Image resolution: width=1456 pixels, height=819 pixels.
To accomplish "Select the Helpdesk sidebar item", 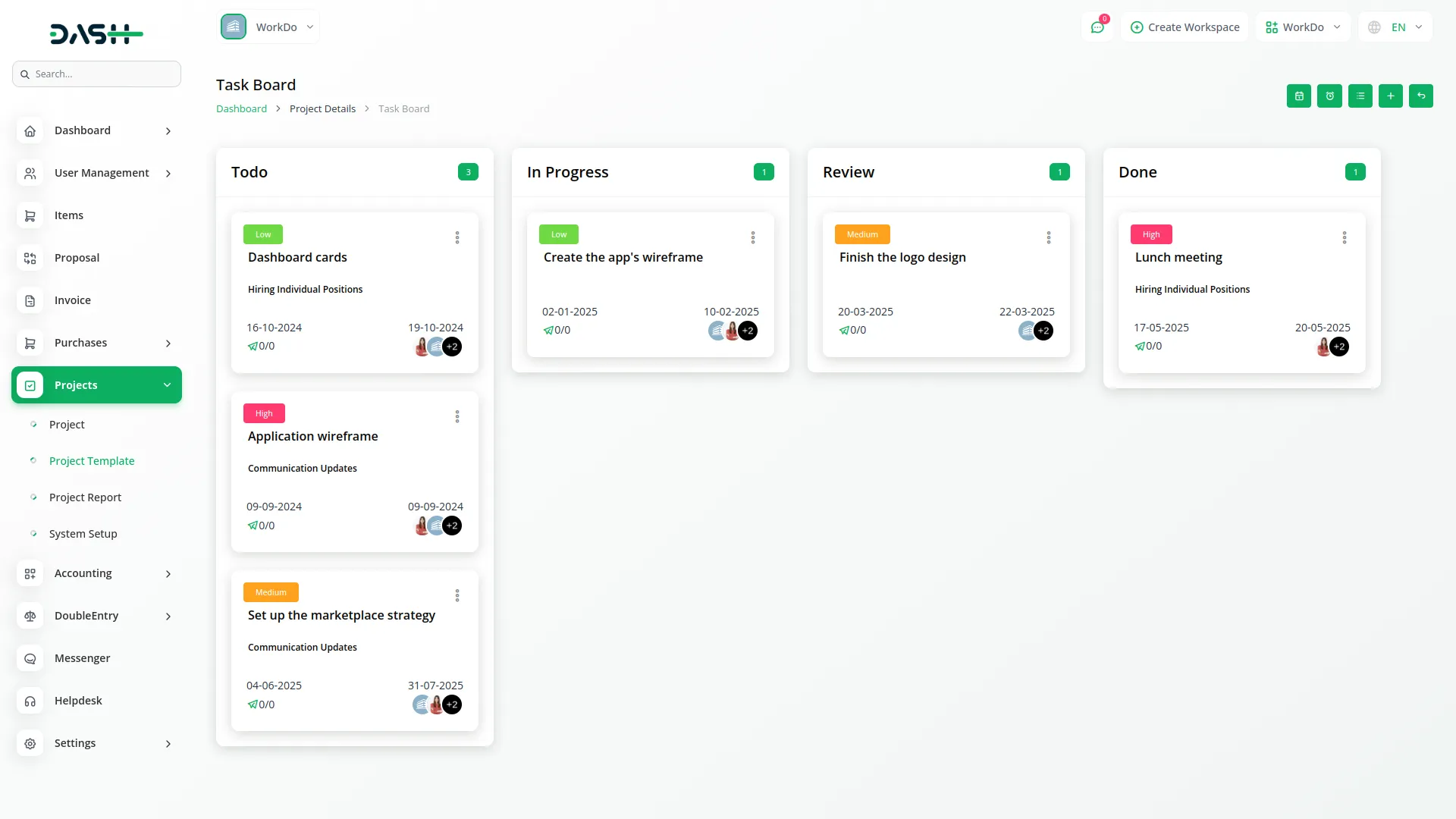I will pyautogui.click(x=78, y=701).
